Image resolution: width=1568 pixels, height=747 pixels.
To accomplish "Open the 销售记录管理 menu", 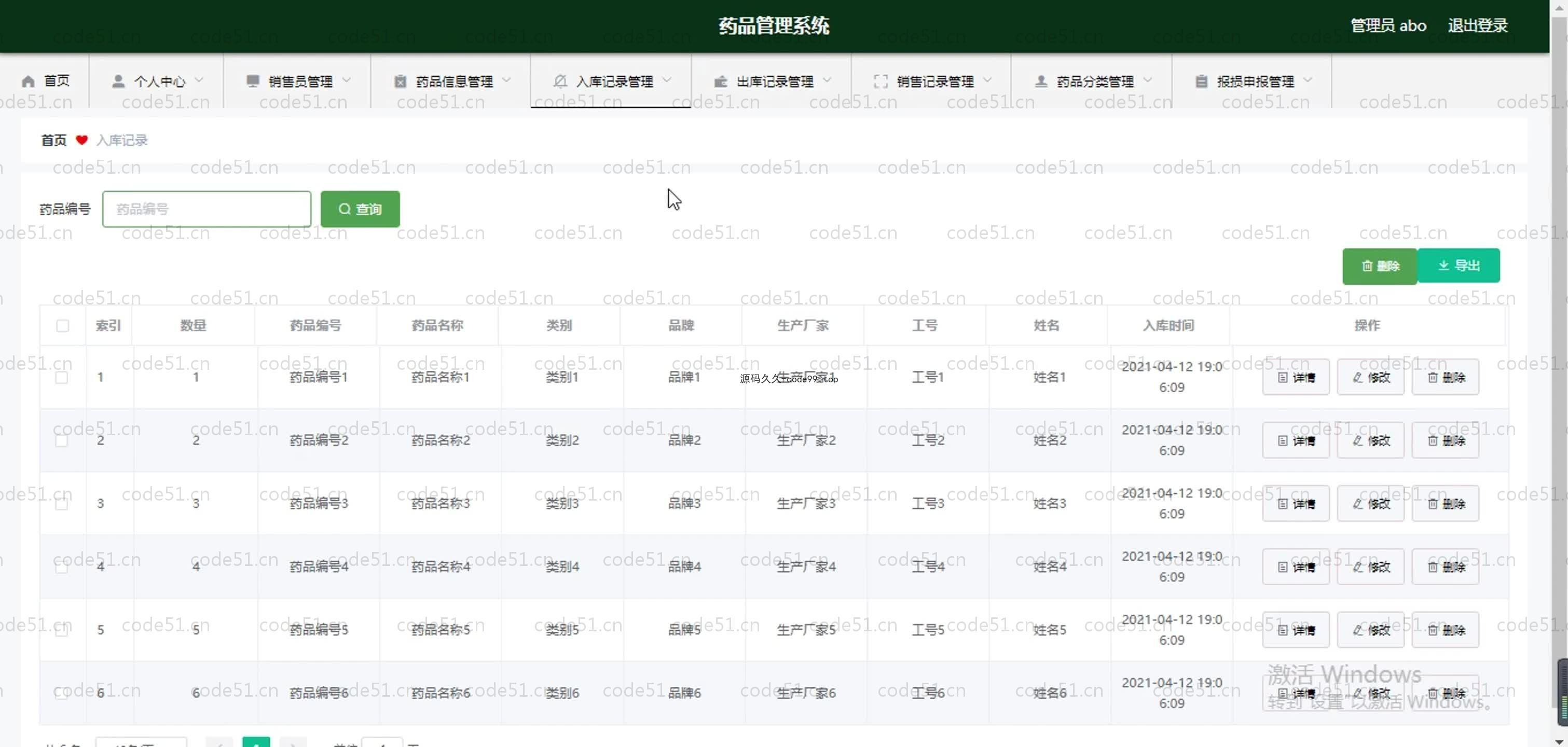I will pyautogui.click(x=931, y=81).
